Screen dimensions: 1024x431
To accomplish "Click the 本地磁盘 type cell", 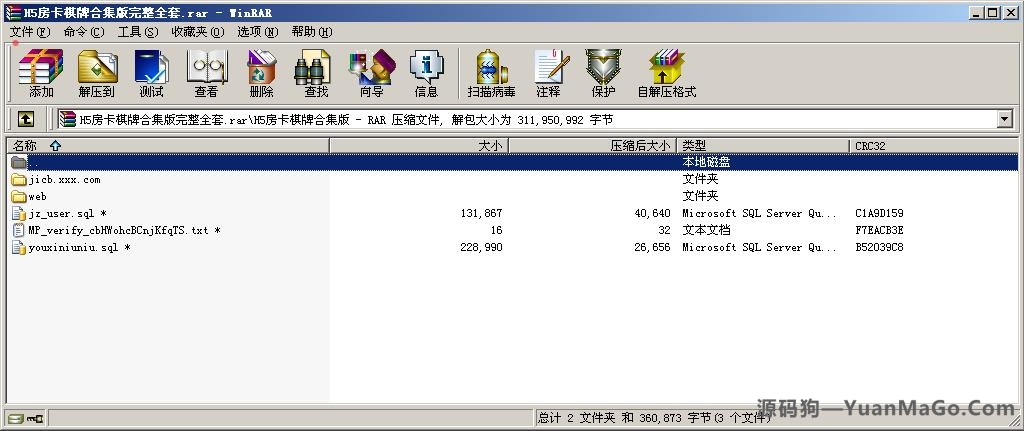I will (706, 162).
